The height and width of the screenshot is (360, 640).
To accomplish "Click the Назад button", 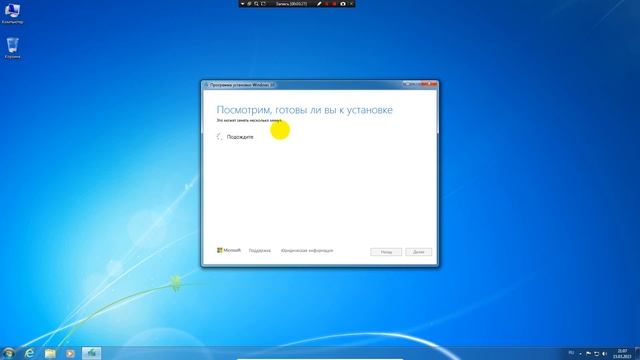I will coord(386,252).
